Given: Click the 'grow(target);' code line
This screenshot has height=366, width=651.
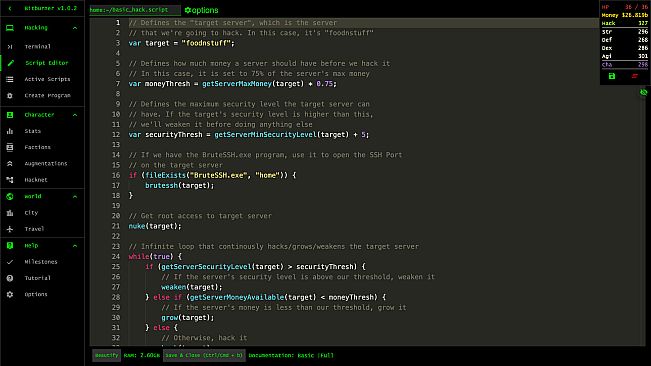Looking at the screenshot, I should click(188, 318).
